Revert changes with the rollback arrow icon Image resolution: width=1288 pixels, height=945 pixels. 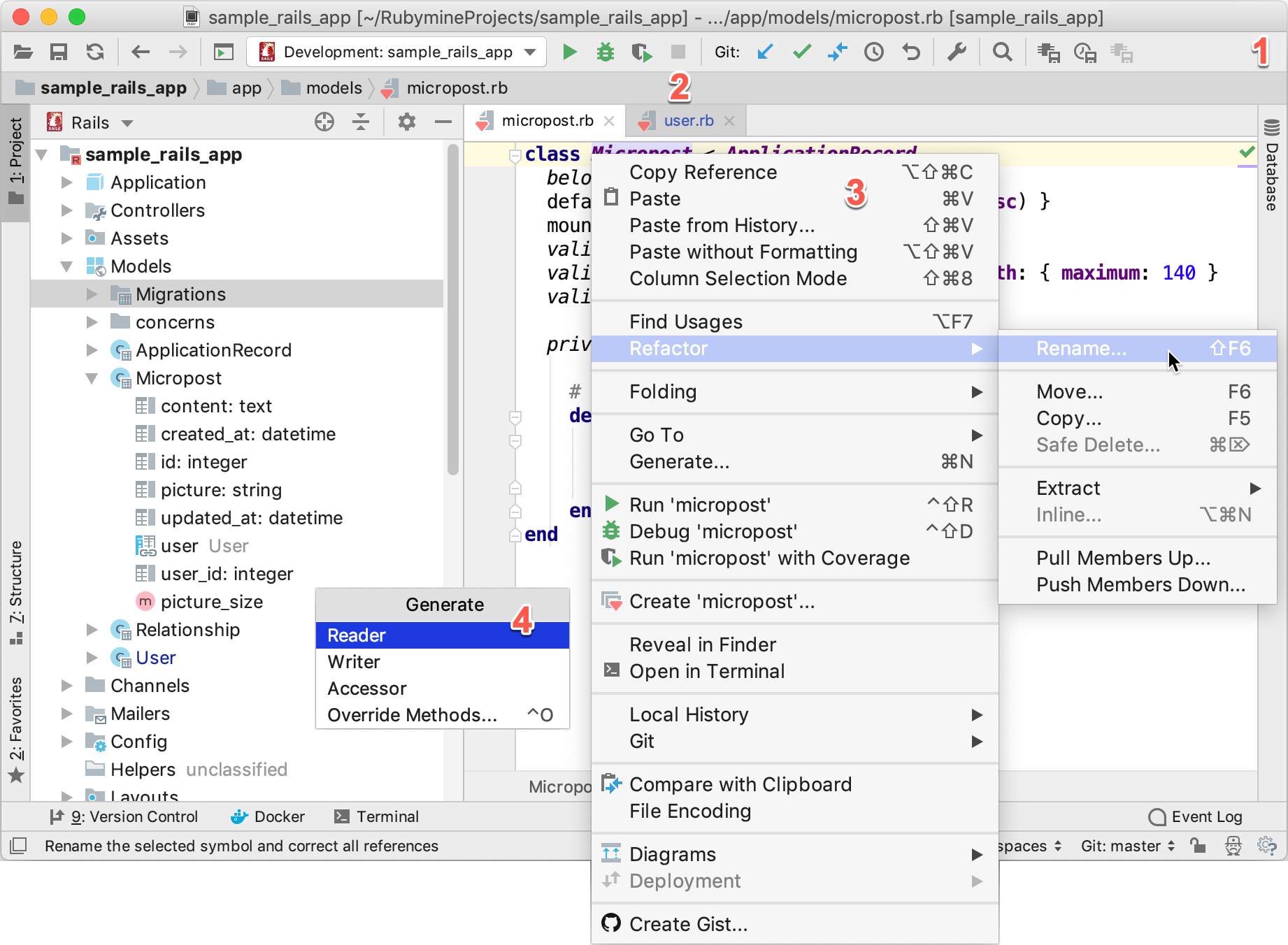(910, 52)
